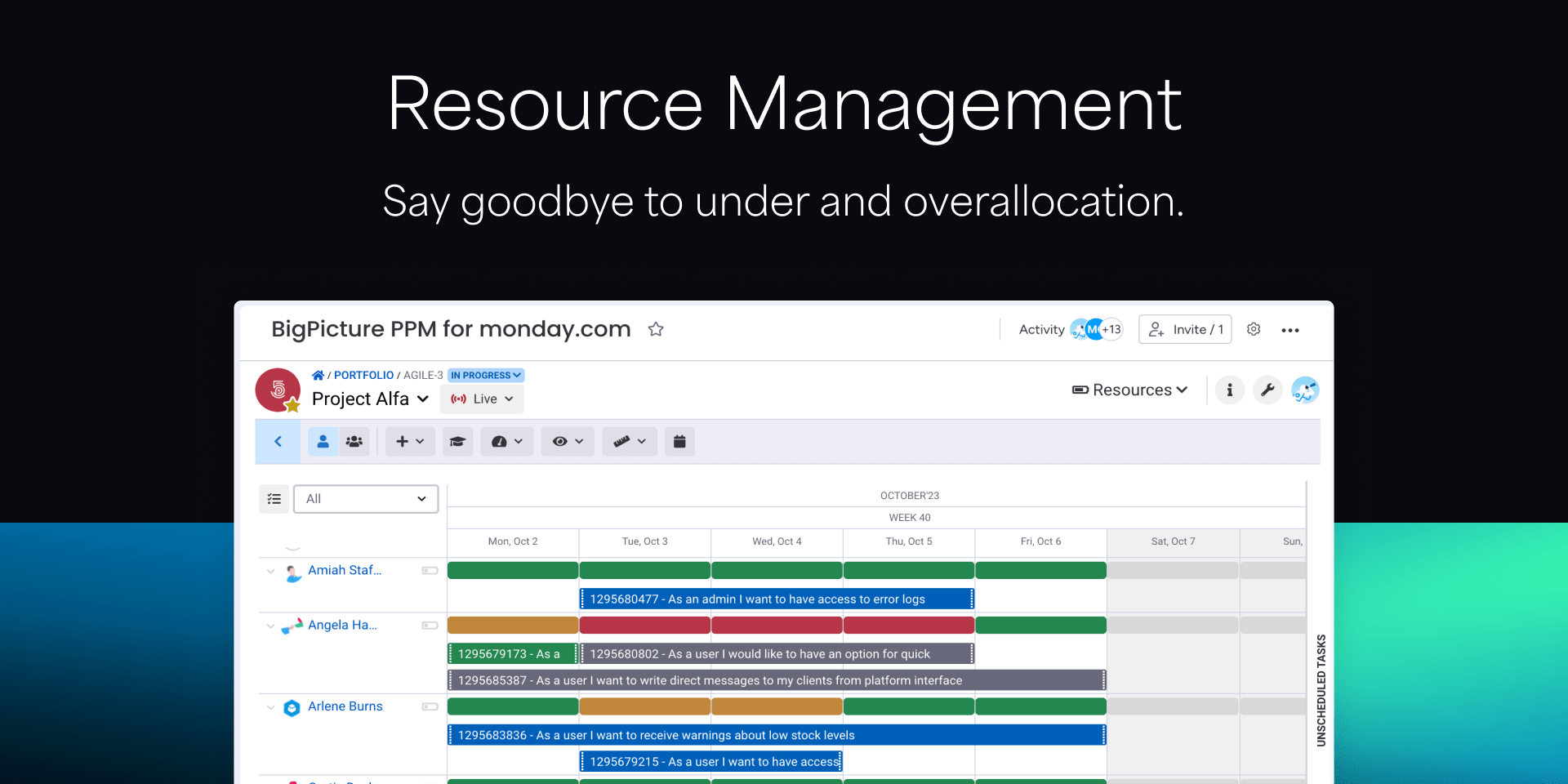Open the All filter combo box
Image resolution: width=1568 pixels, height=784 pixels.
366,498
